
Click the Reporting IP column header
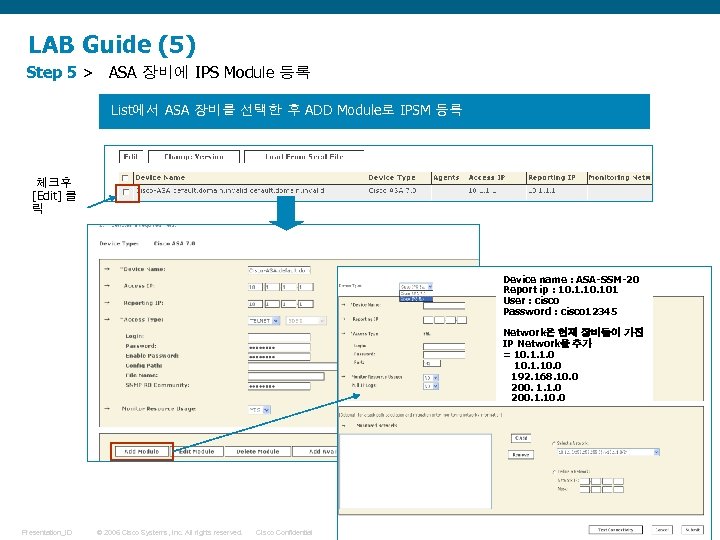point(551,178)
